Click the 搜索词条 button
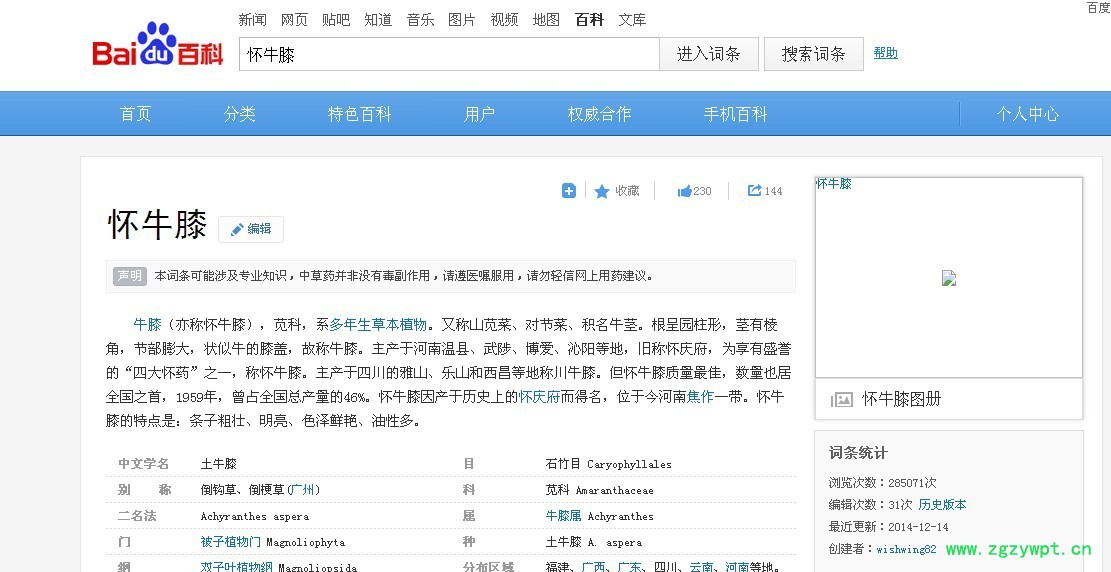Image resolution: width=1111 pixels, height=572 pixels. coord(813,54)
